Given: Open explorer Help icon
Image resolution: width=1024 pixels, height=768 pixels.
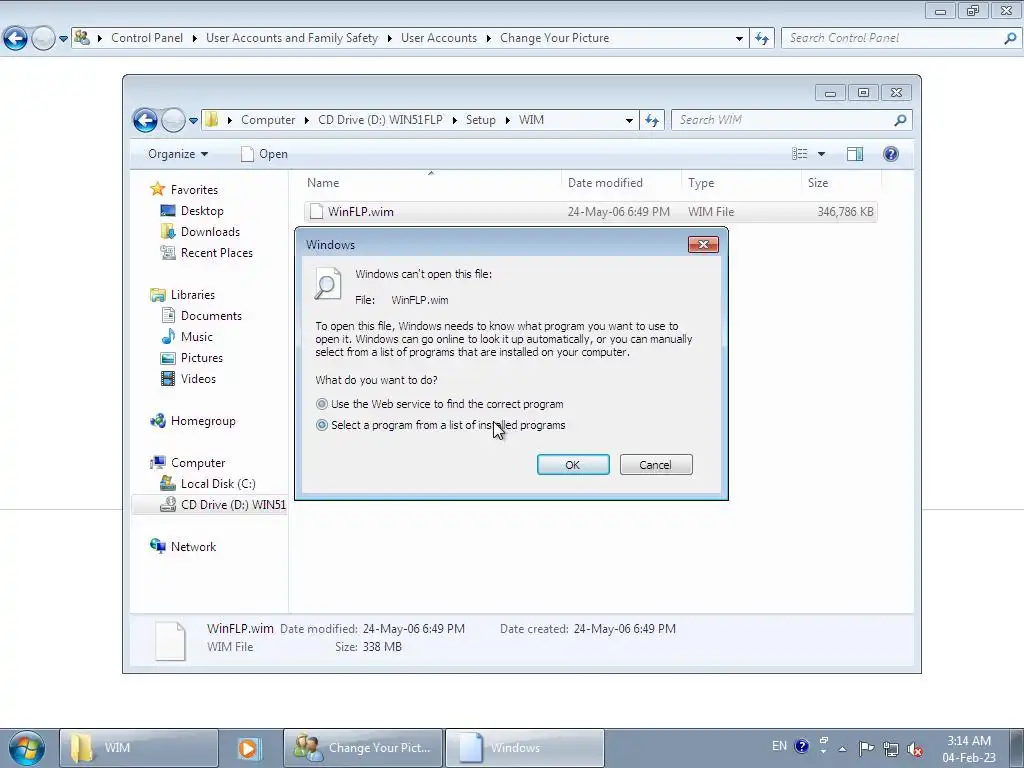Looking at the screenshot, I should tap(891, 154).
